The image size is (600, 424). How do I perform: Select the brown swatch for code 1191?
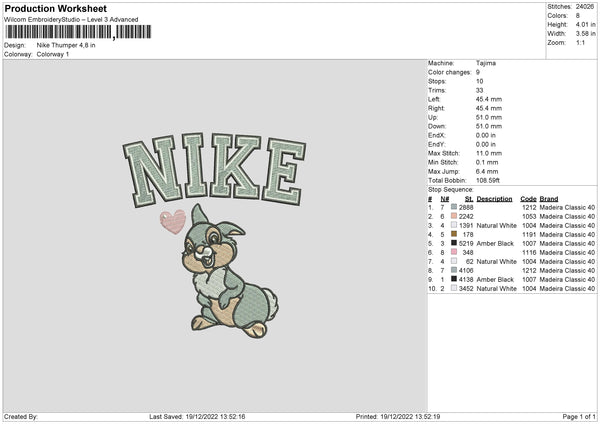[x=454, y=234]
